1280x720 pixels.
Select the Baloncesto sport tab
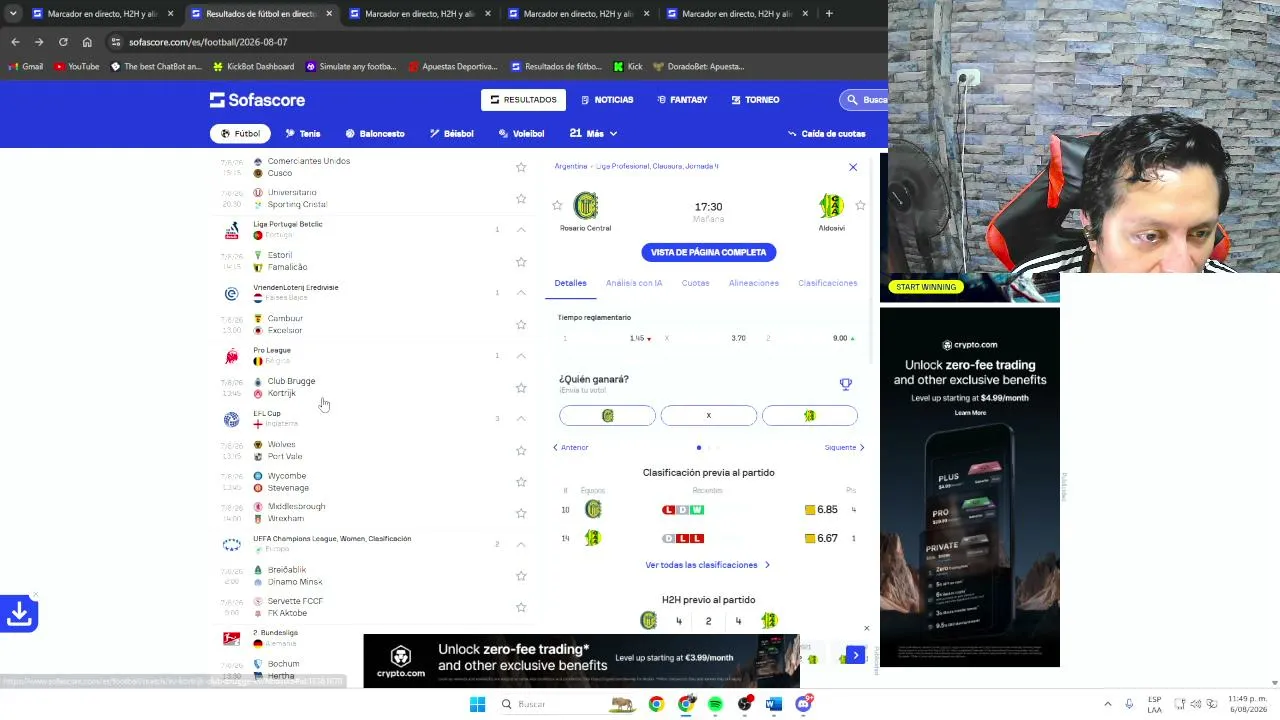(375, 134)
